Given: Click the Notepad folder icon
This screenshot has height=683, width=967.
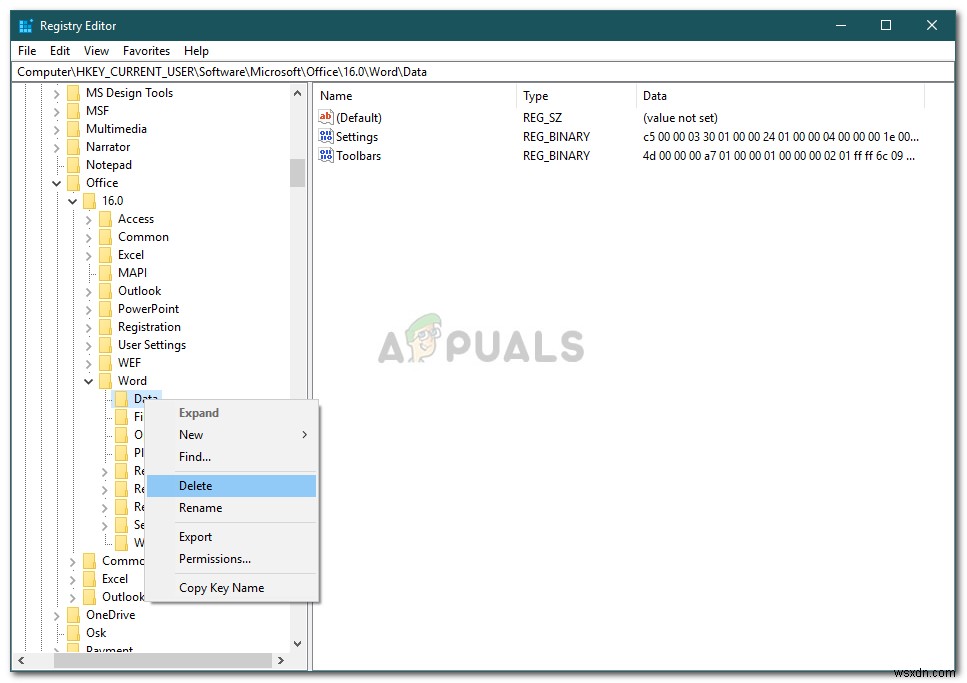Looking at the screenshot, I should click(73, 165).
